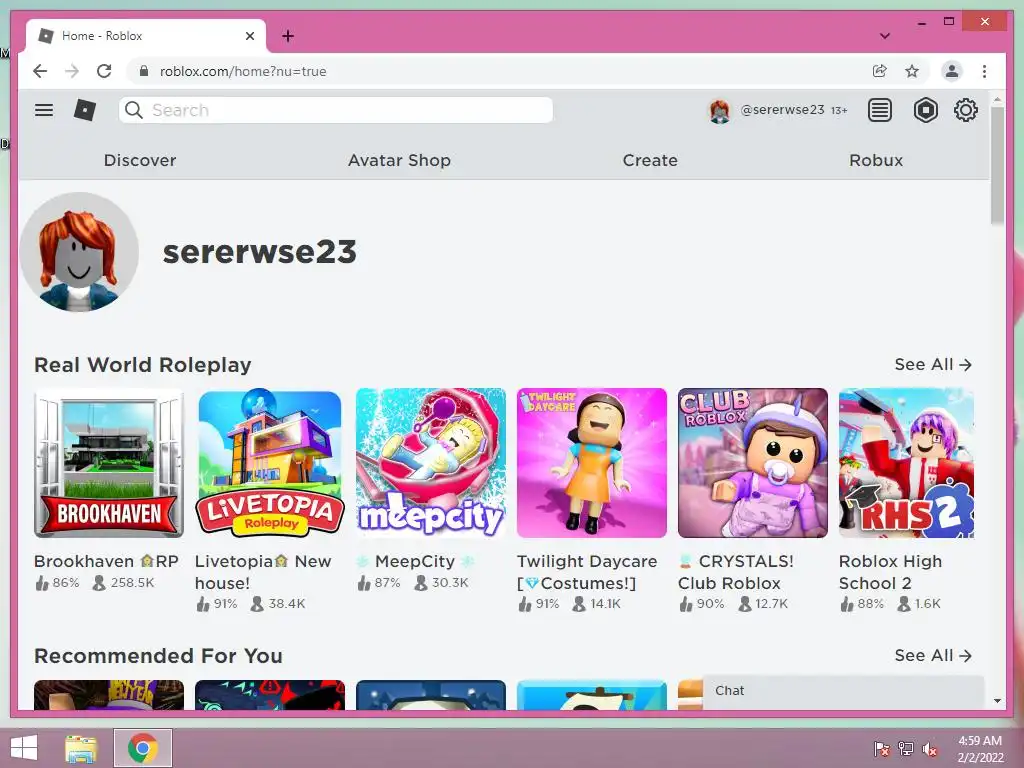Close the Home - Roblox tab
1024x768 pixels.
click(249, 36)
